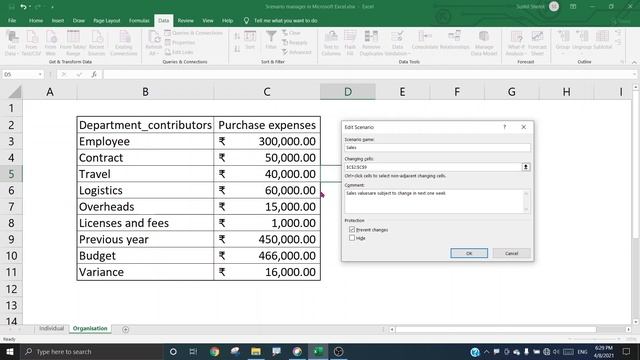Expand the Name Box dropdown arrow
Image resolution: width=640 pixels, height=360 pixels.
coord(40,74)
